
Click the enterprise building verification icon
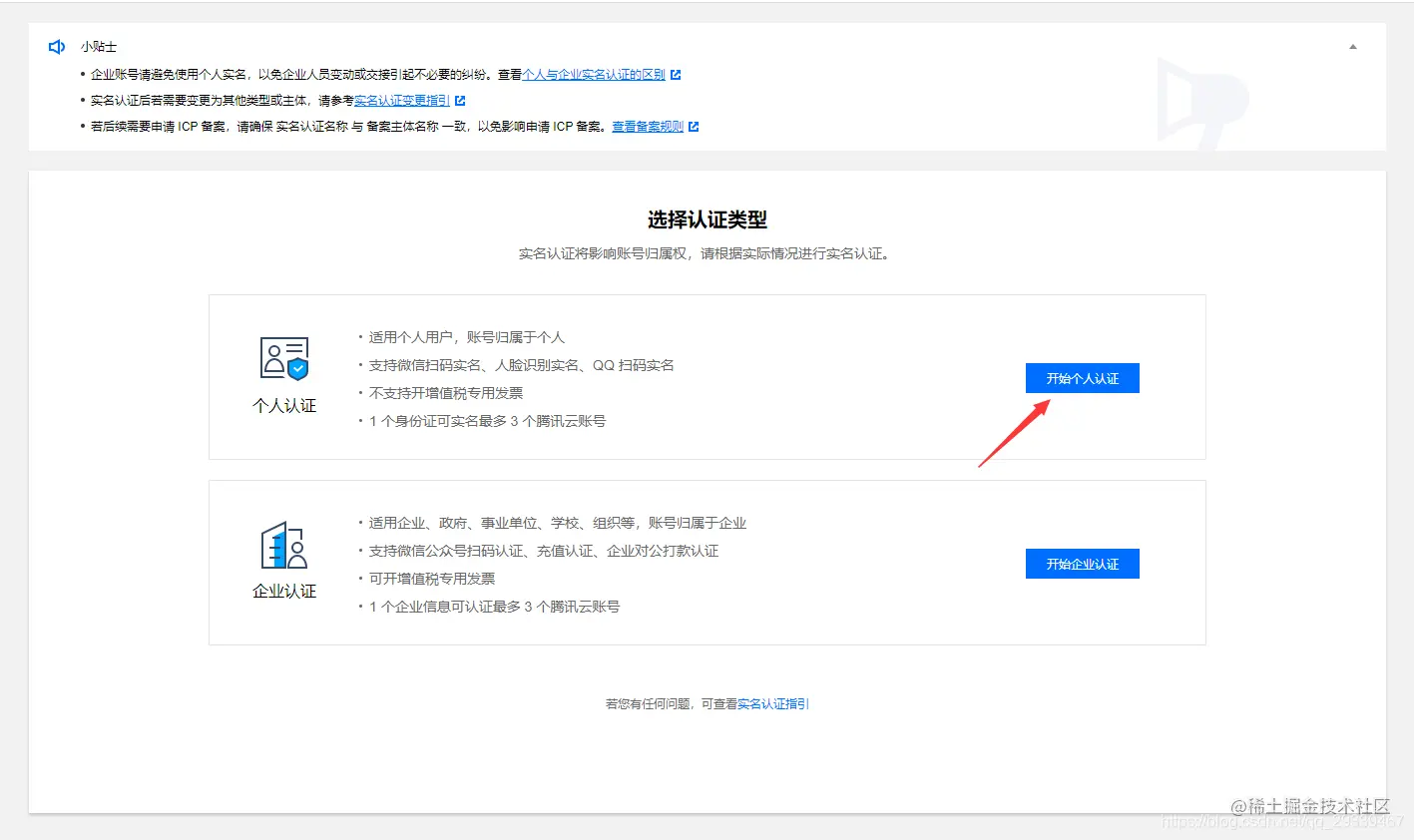coord(284,544)
